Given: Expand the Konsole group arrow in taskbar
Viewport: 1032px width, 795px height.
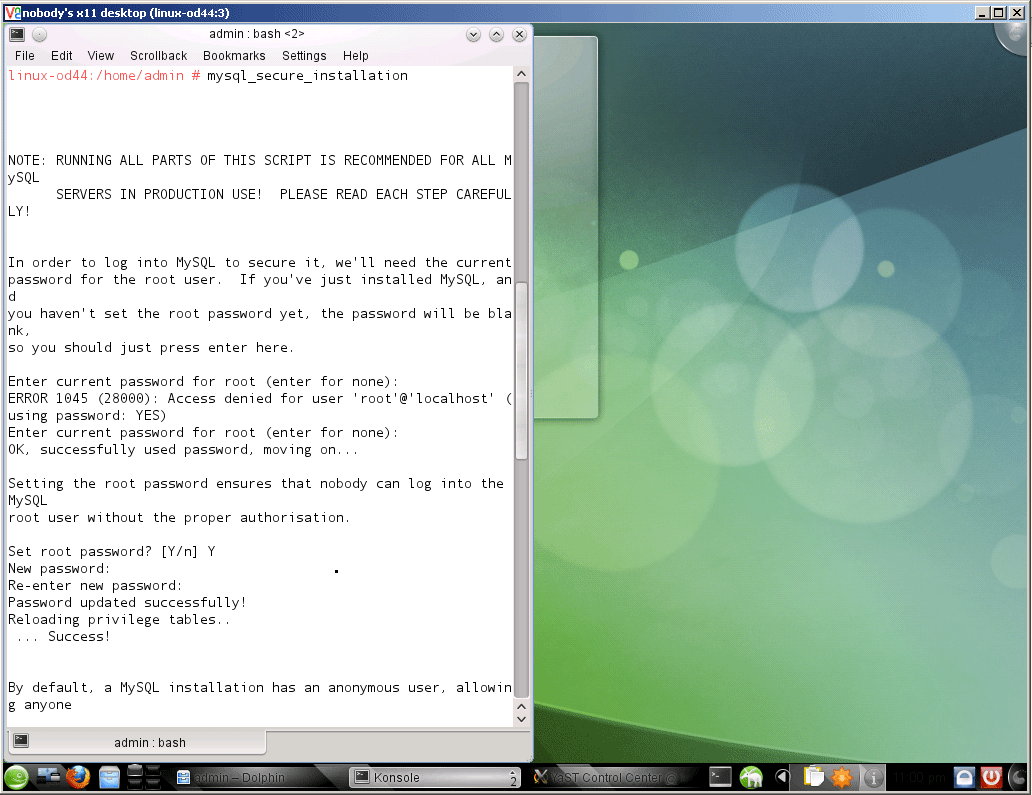Looking at the screenshot, I should coord(513,778).
